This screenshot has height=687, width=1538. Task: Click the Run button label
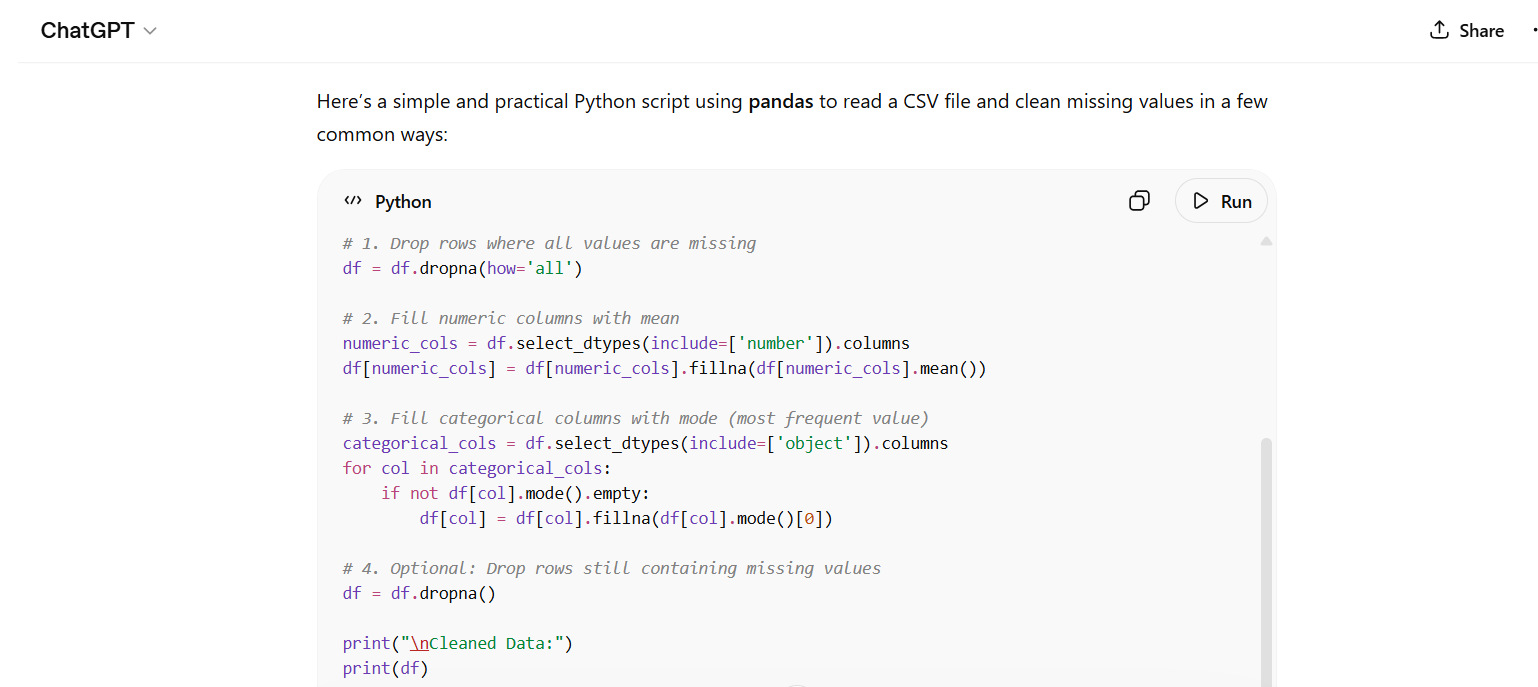pyautogui.click(x=1236, y=201)
